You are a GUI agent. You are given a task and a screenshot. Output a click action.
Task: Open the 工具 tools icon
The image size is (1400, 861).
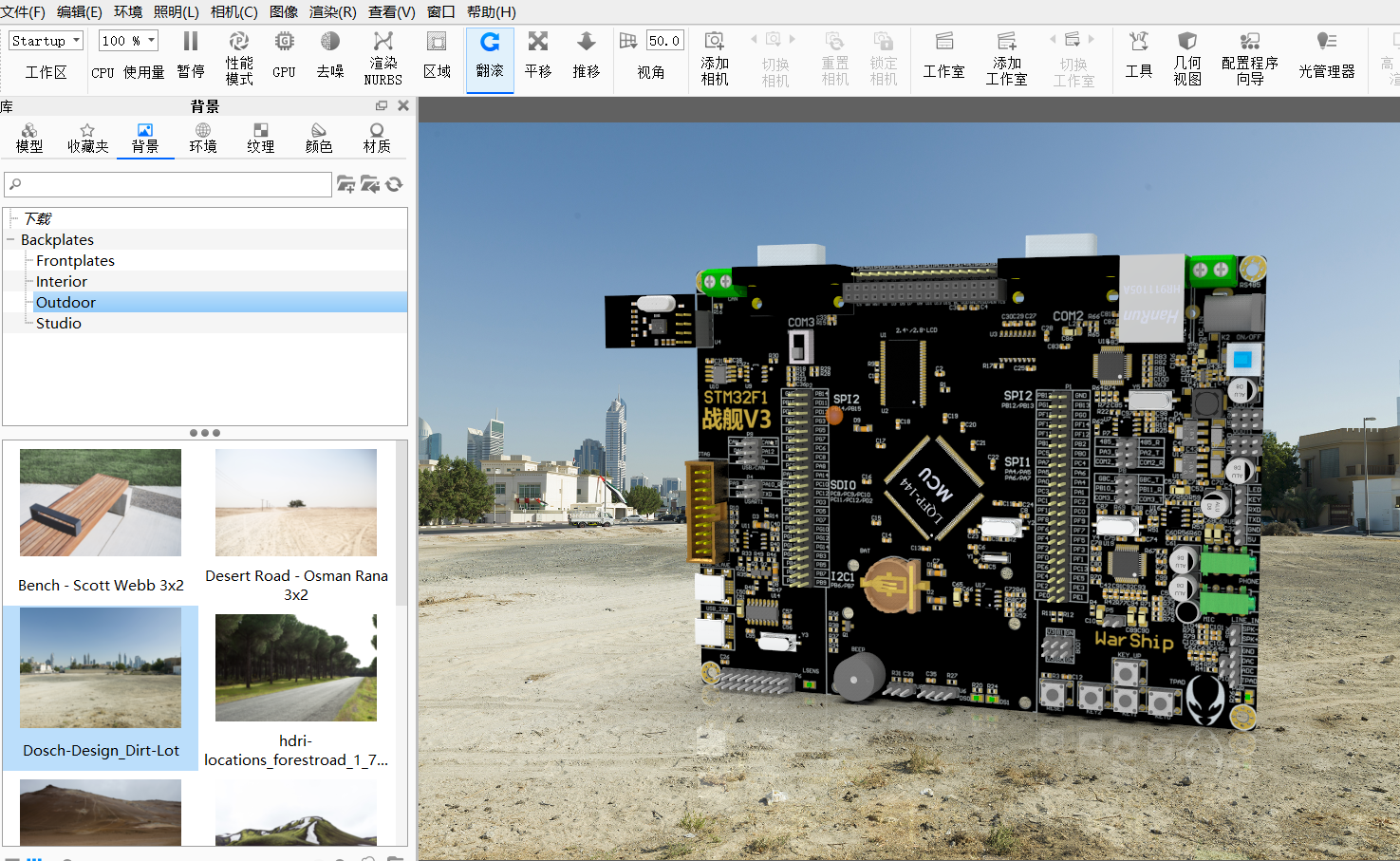[x=1138, y=55]
